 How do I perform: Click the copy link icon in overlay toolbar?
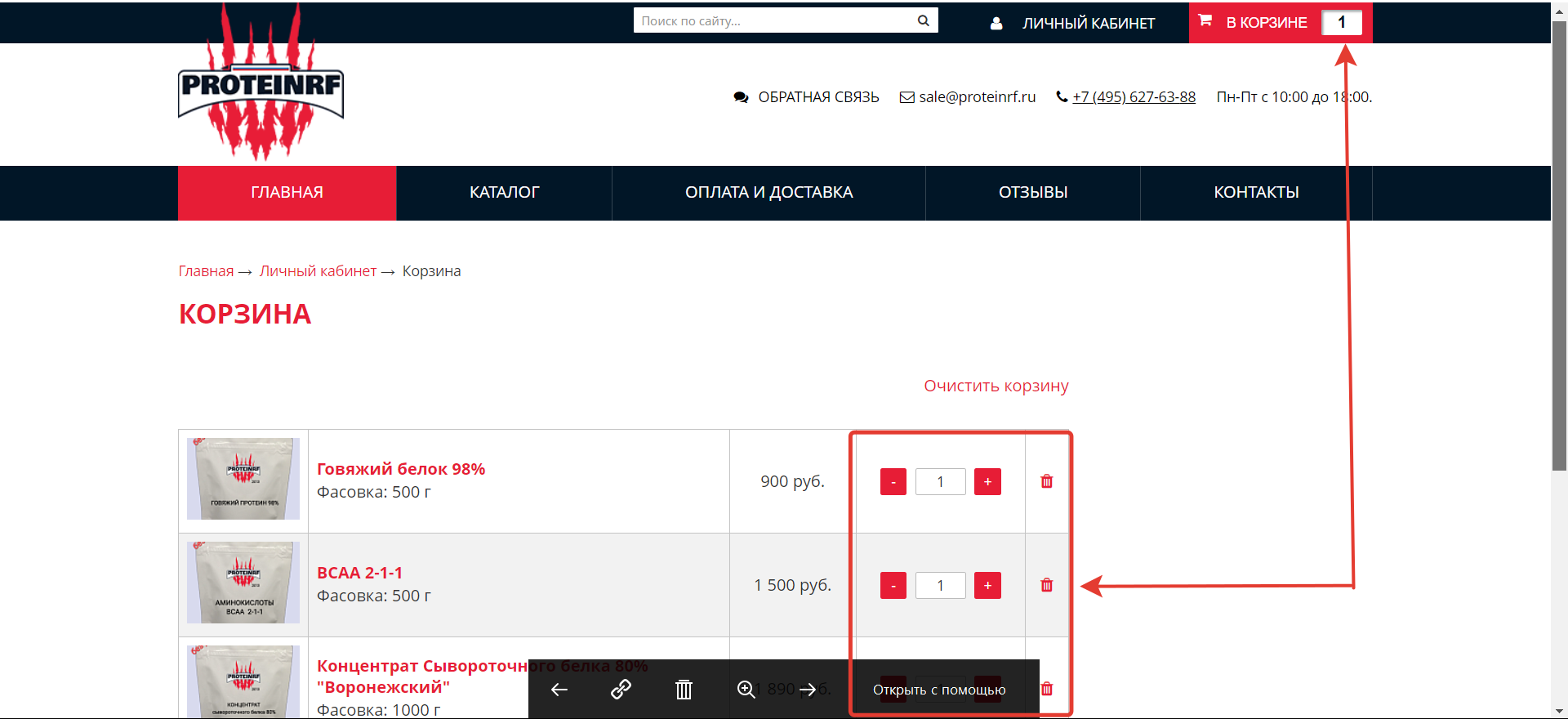coord(621,690)
